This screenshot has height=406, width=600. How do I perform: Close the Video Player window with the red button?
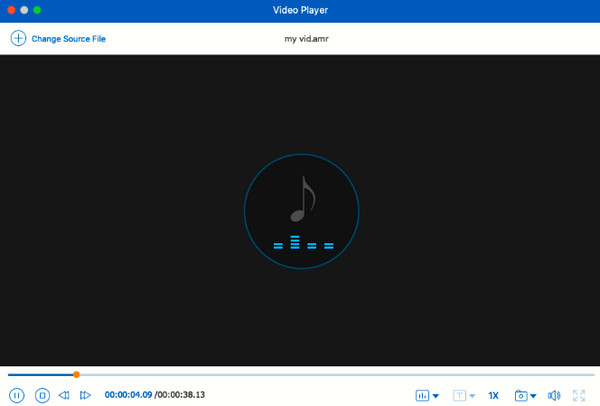point(11,10)
